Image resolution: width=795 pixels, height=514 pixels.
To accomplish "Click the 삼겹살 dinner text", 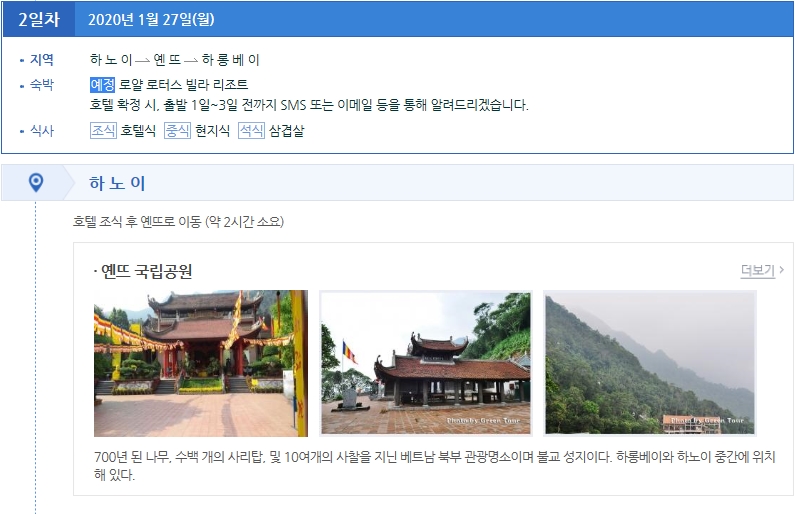I will (x=286, y=131).
